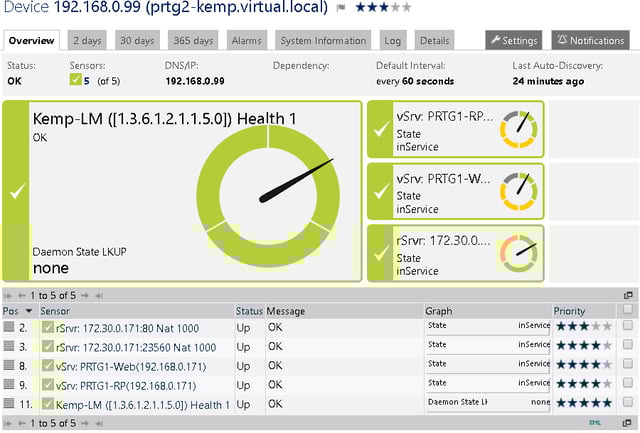Sort table by Message column

tap(286, 311)
